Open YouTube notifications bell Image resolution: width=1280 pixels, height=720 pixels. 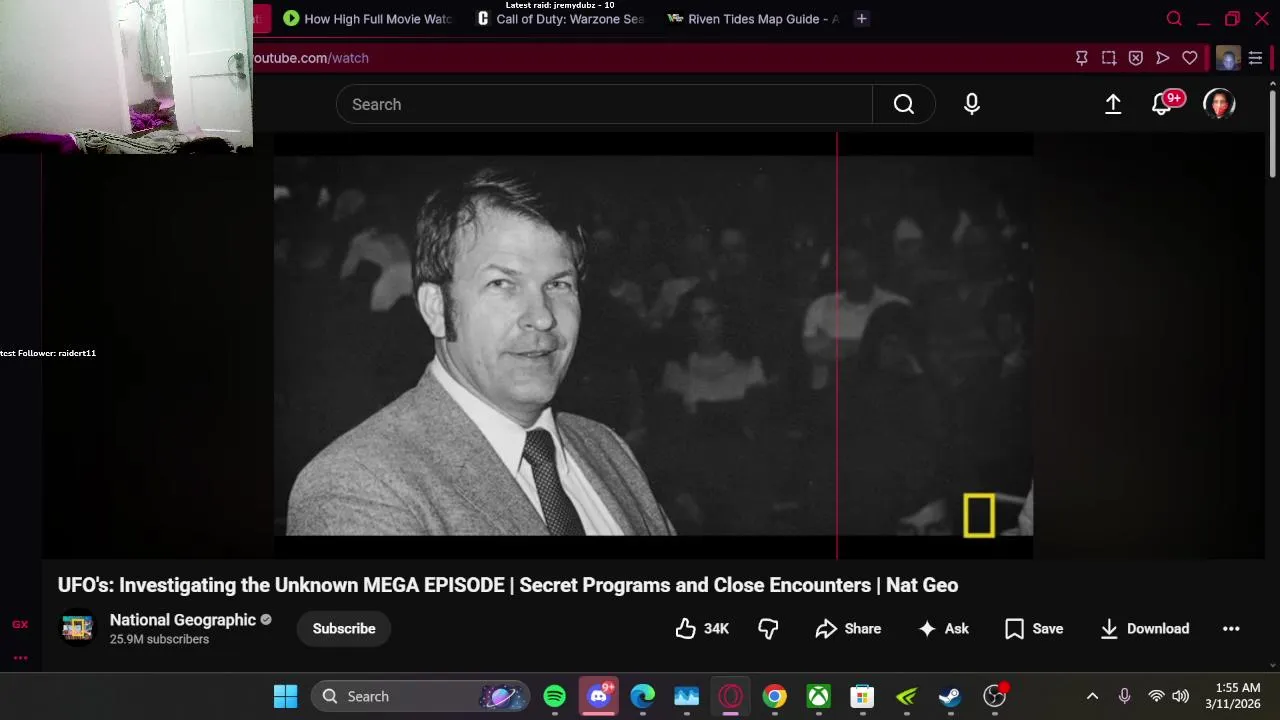pyautogui.click(x=1163, y=104)
